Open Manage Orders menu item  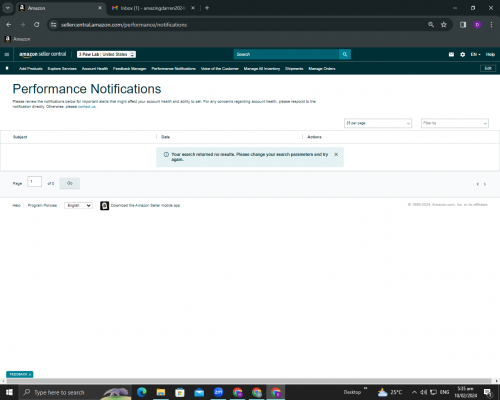(x=322, y=69)
